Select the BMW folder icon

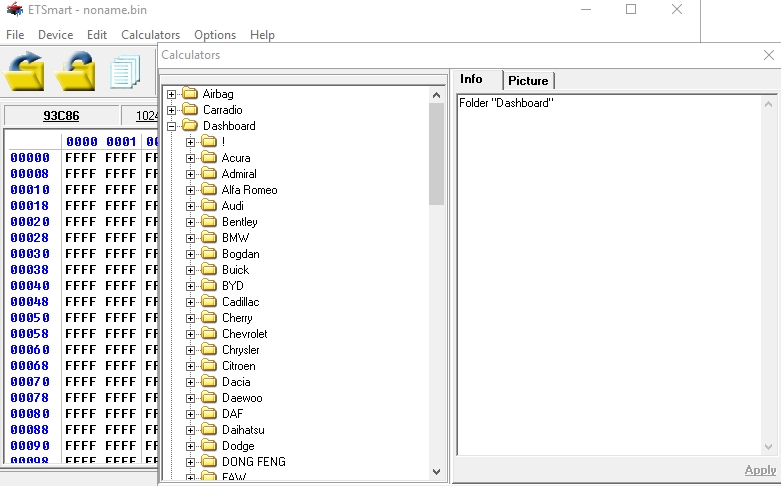[x=208, y=238]
